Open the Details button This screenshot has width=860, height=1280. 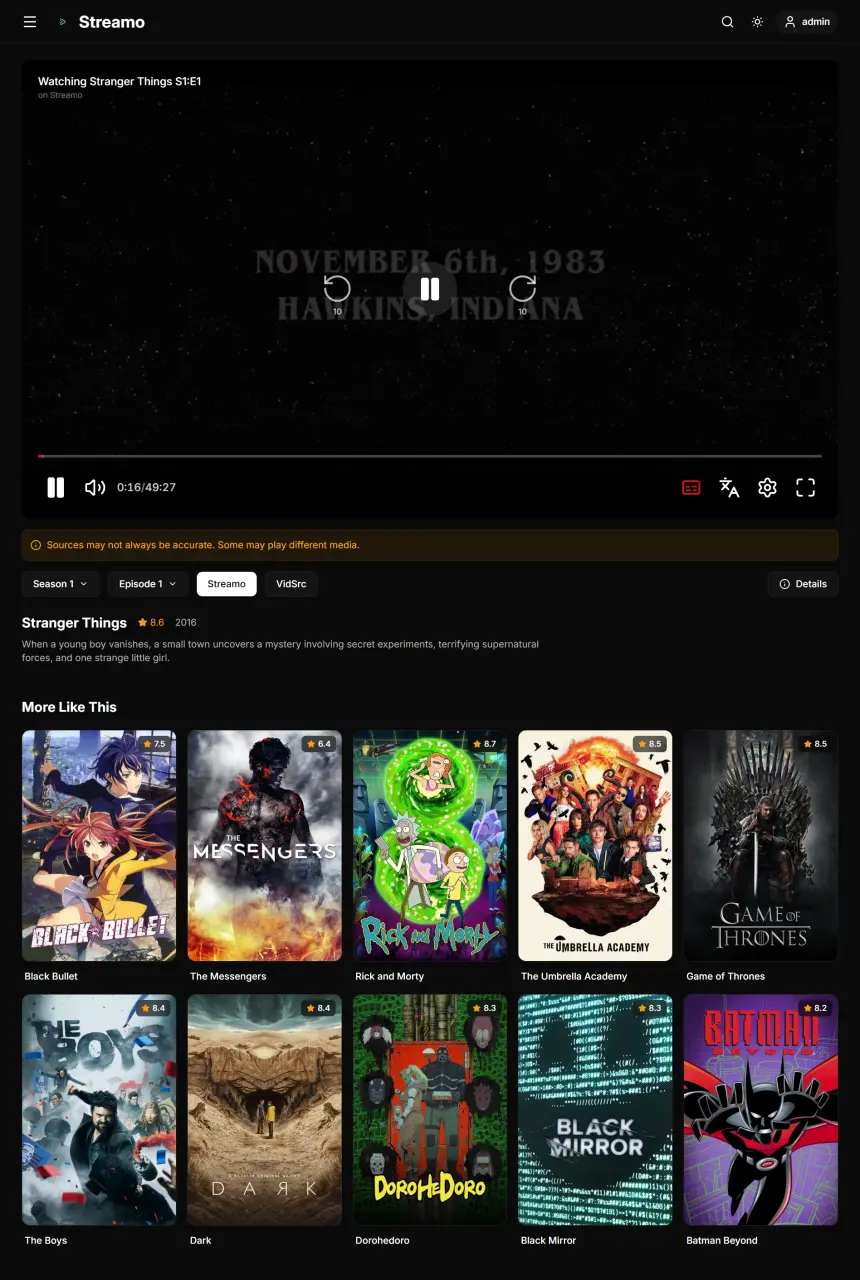803,584
